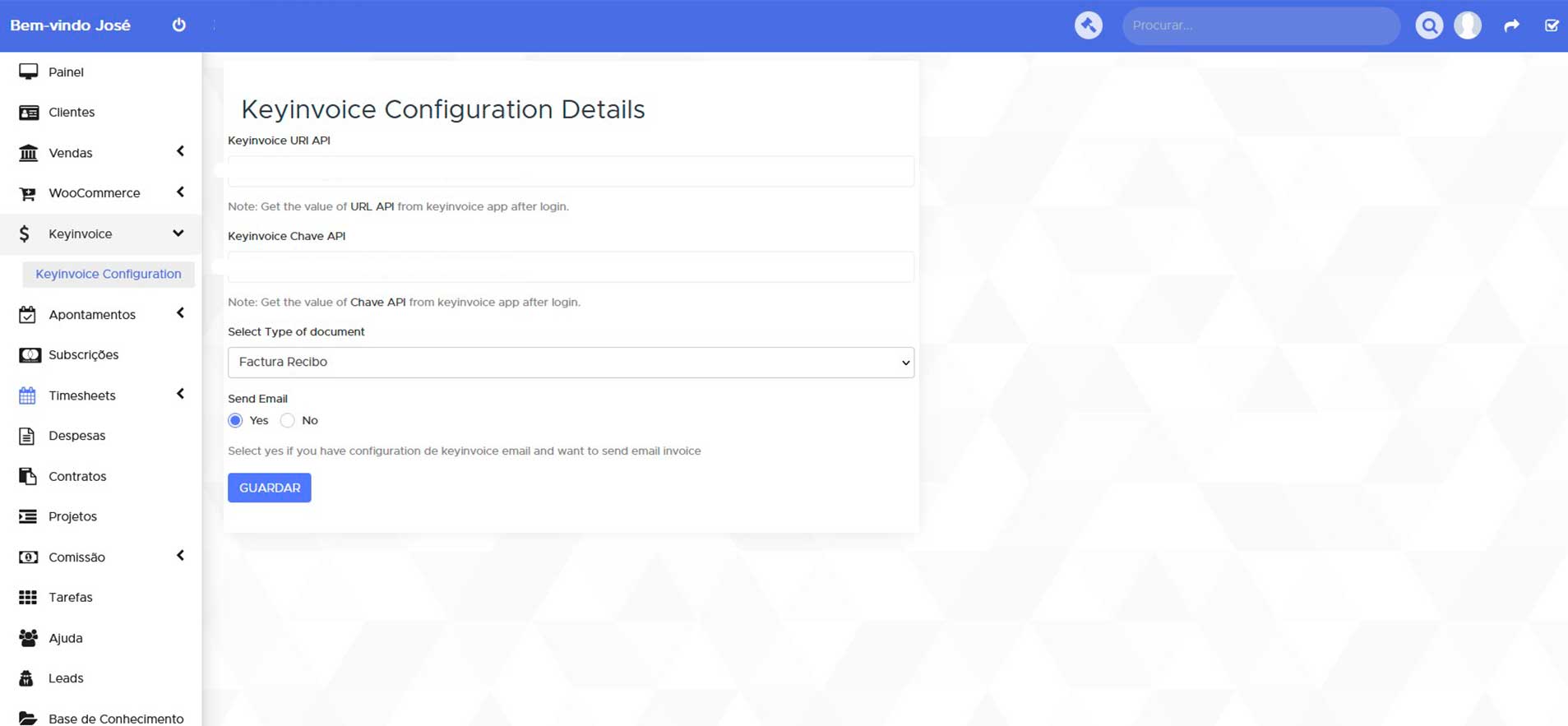Click the GUARDAR button
The height and width of the screenshot is (726, 1568).
[x=270, y=488]
